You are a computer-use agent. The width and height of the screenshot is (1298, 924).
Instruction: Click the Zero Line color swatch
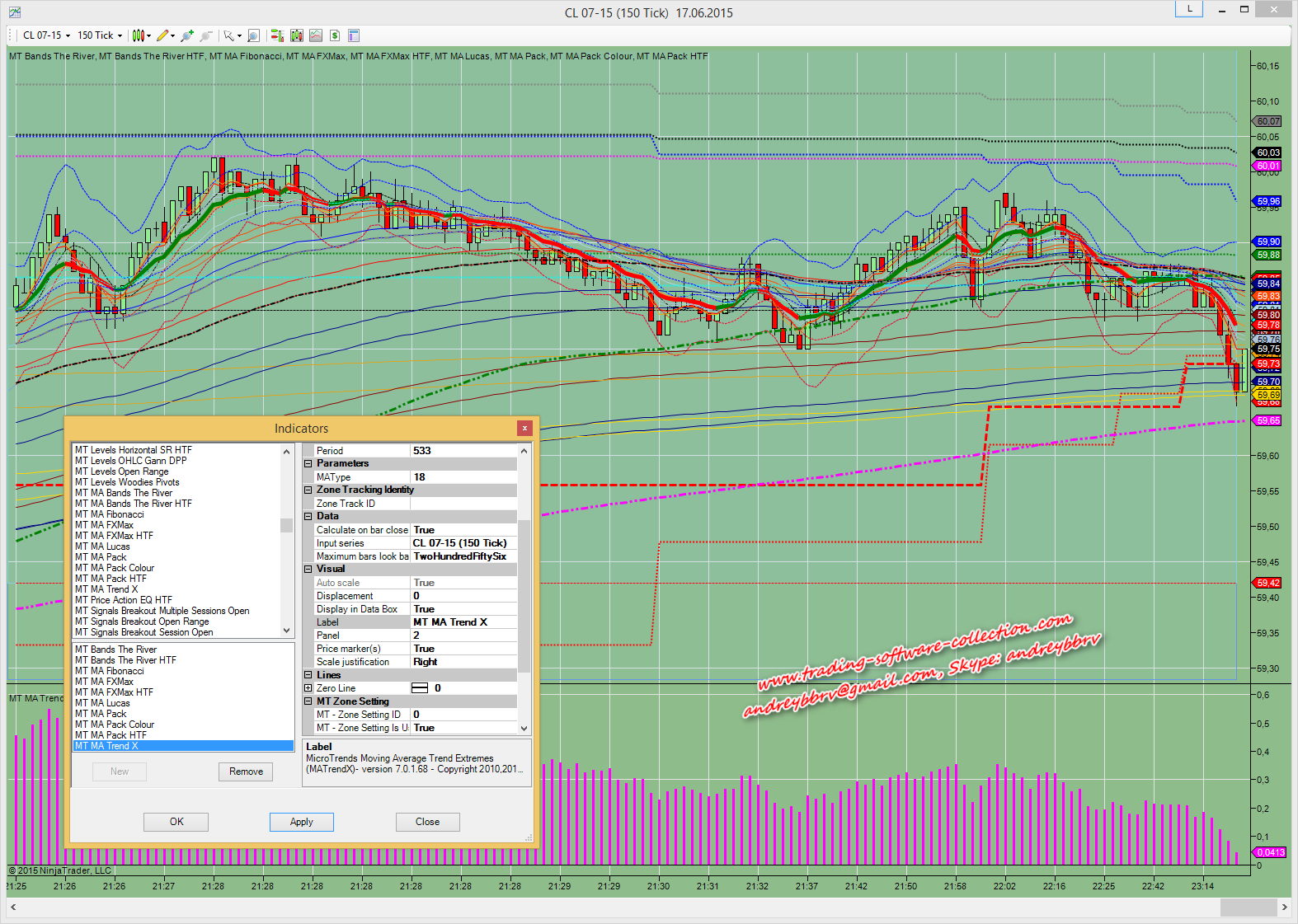pos(420,688)
